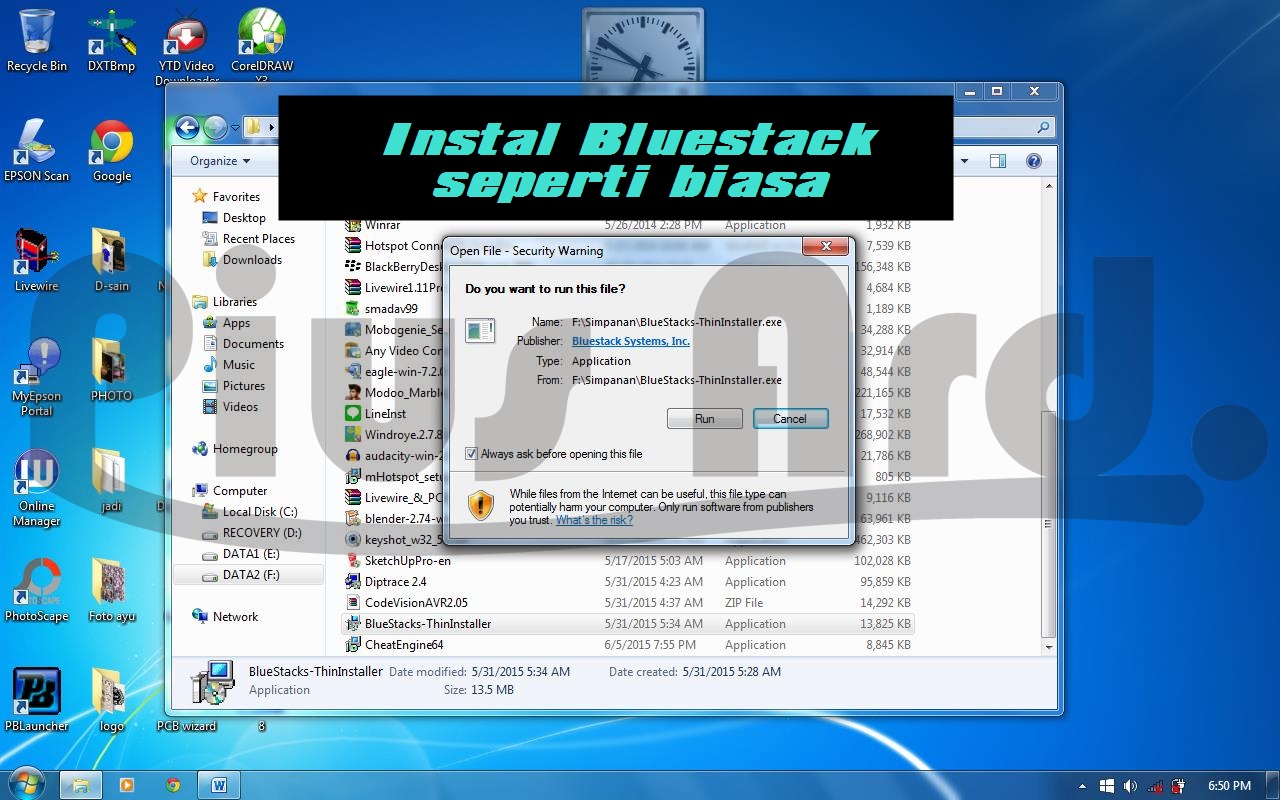Viewport: 1280px width, 800px height.
Task: Select CheatEngine64 file in list
Action: tap(628, 645)
